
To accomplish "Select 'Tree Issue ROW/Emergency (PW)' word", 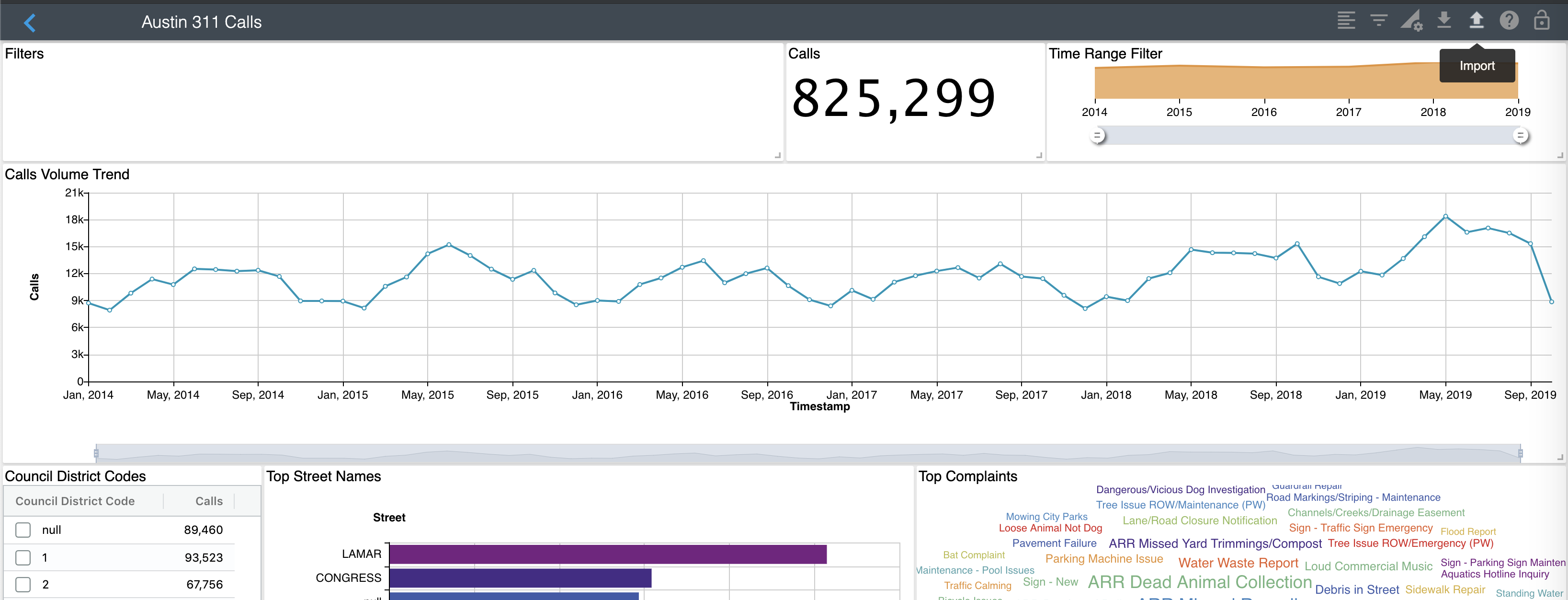I will 1410,543.
